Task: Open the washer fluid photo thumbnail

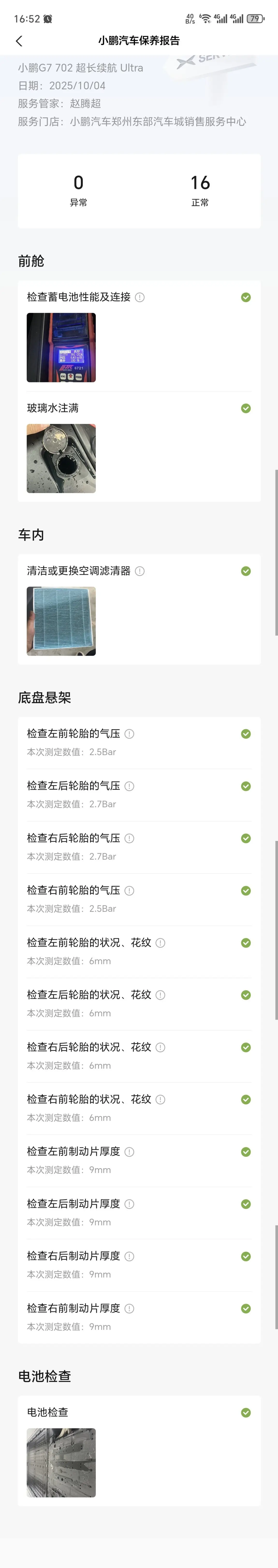Action: click(61, 458)
